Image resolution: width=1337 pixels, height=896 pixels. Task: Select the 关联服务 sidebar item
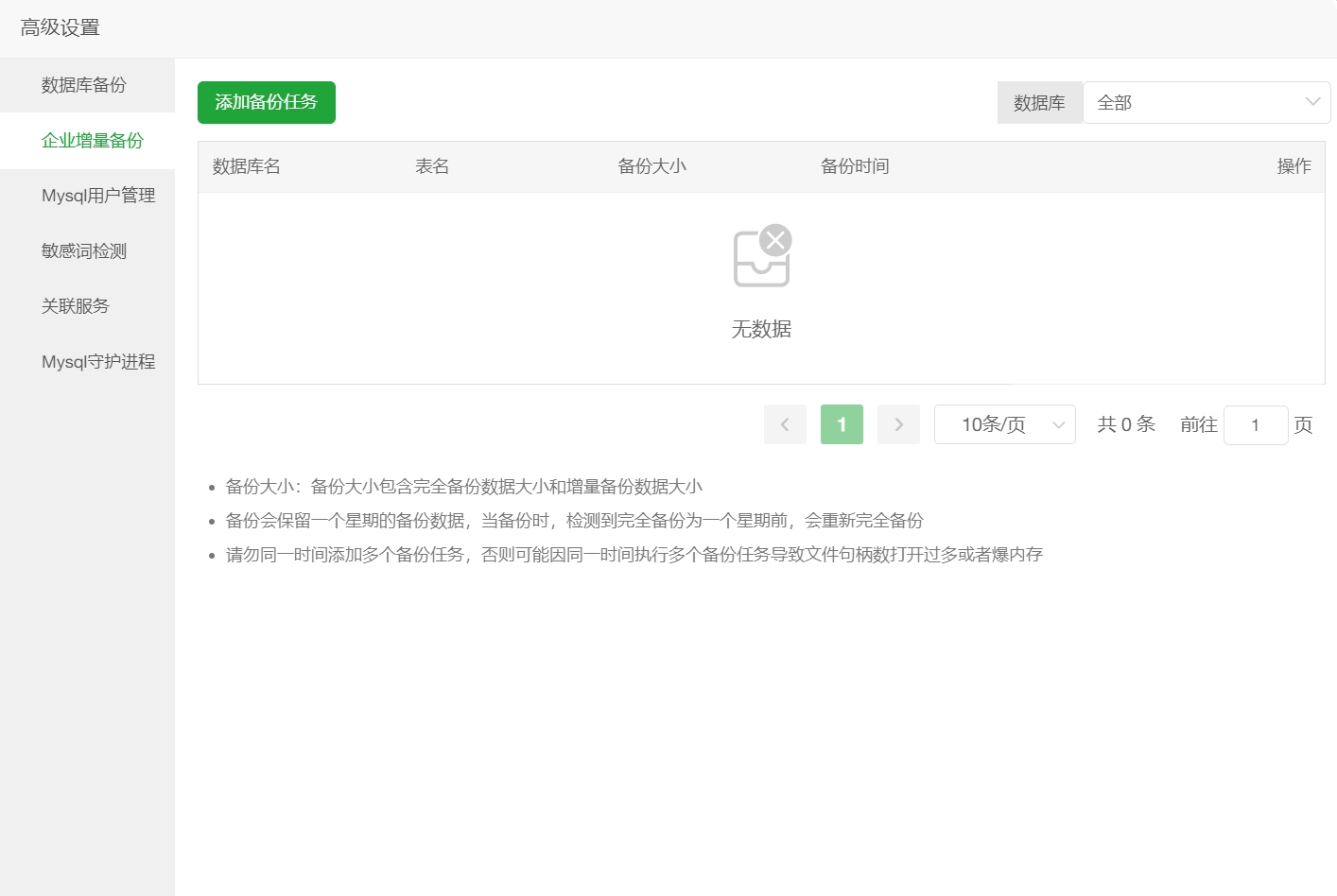click(74, 305)
